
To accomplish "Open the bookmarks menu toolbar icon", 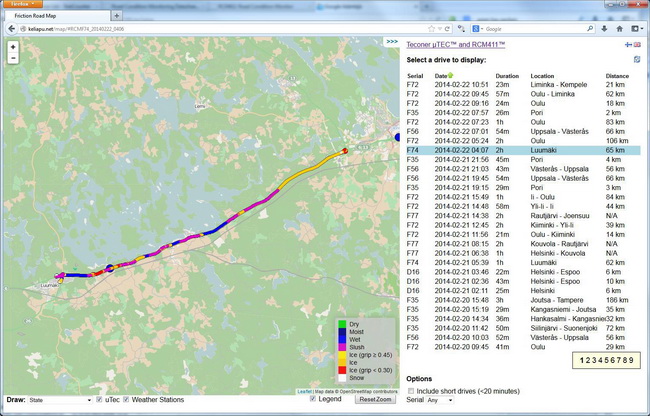I will tap(637, 29).
